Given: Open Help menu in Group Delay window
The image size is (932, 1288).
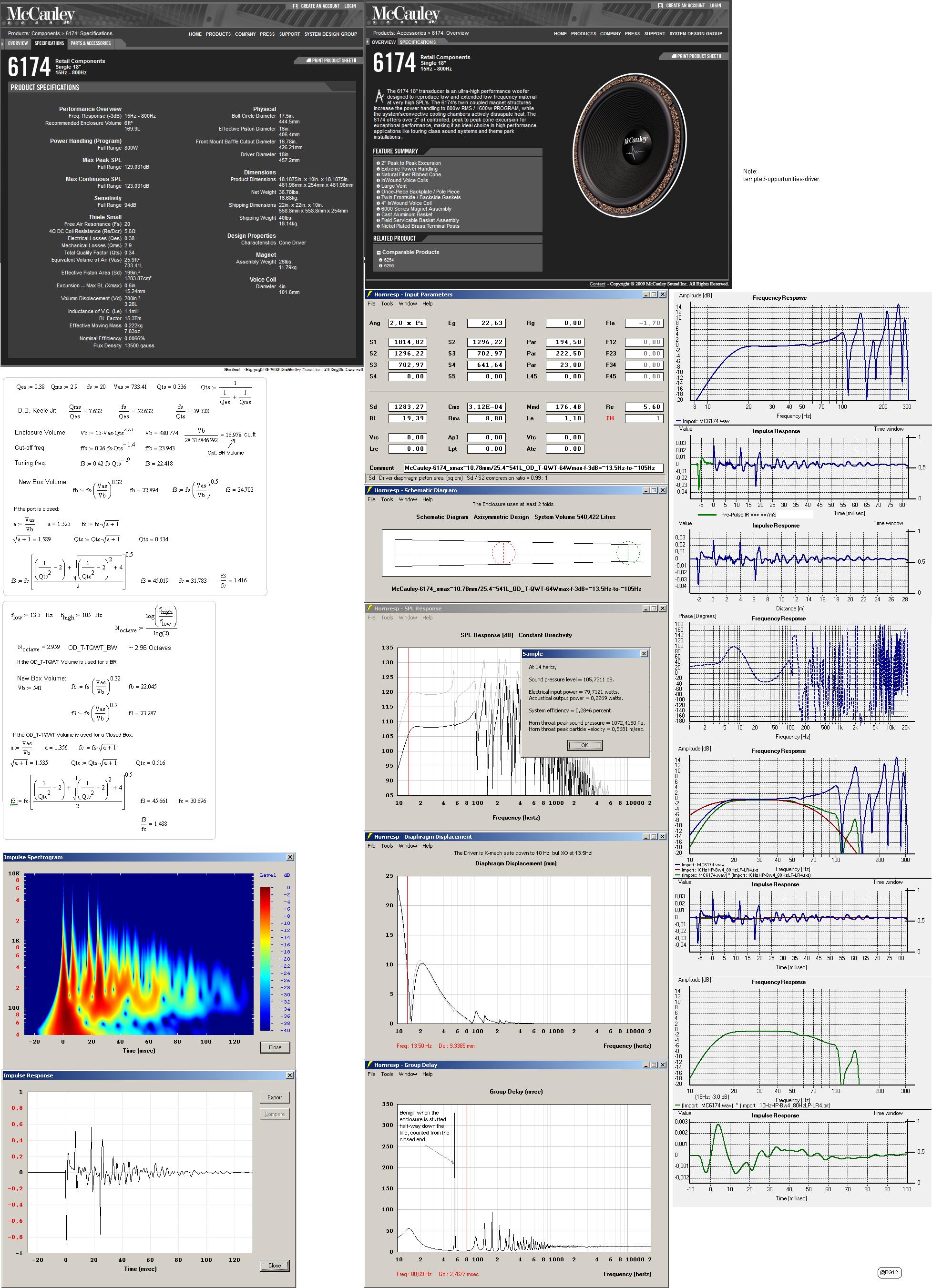Looking at the screenshot, I should pyautogui.click(x=427, y=1075).
